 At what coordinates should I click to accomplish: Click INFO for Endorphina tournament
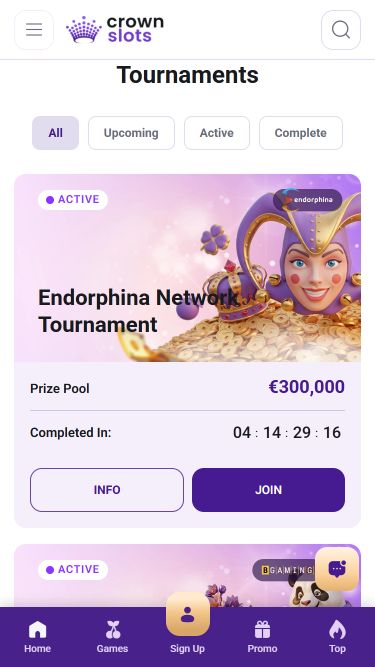click(107, 490)
